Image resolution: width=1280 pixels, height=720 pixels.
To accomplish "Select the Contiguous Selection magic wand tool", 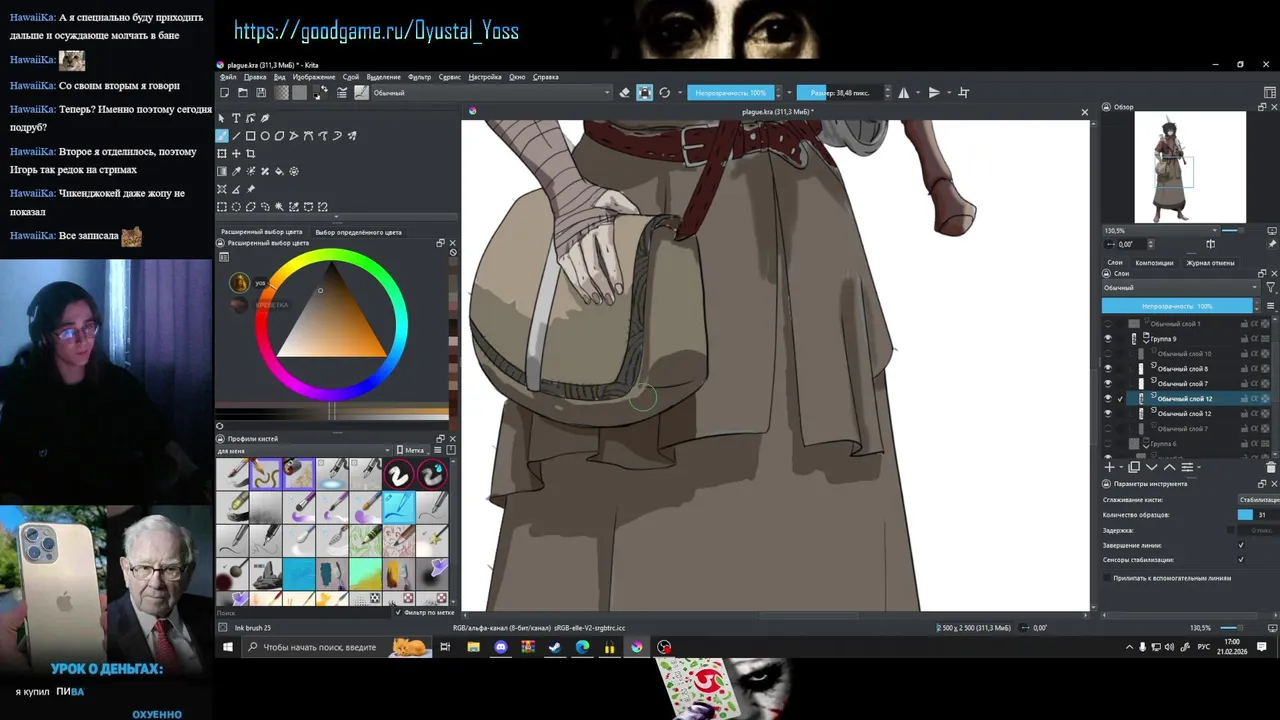I will [x=280, y=207].
